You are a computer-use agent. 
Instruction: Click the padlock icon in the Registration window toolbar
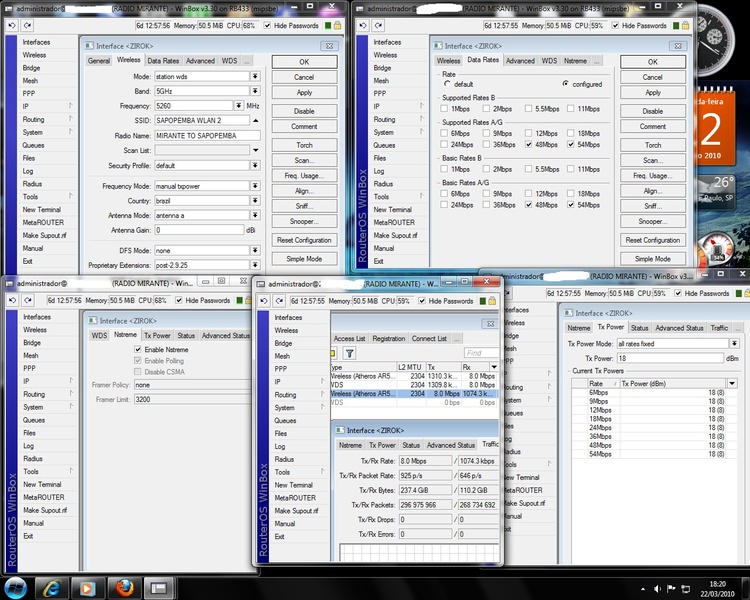(x=492, y=301)
